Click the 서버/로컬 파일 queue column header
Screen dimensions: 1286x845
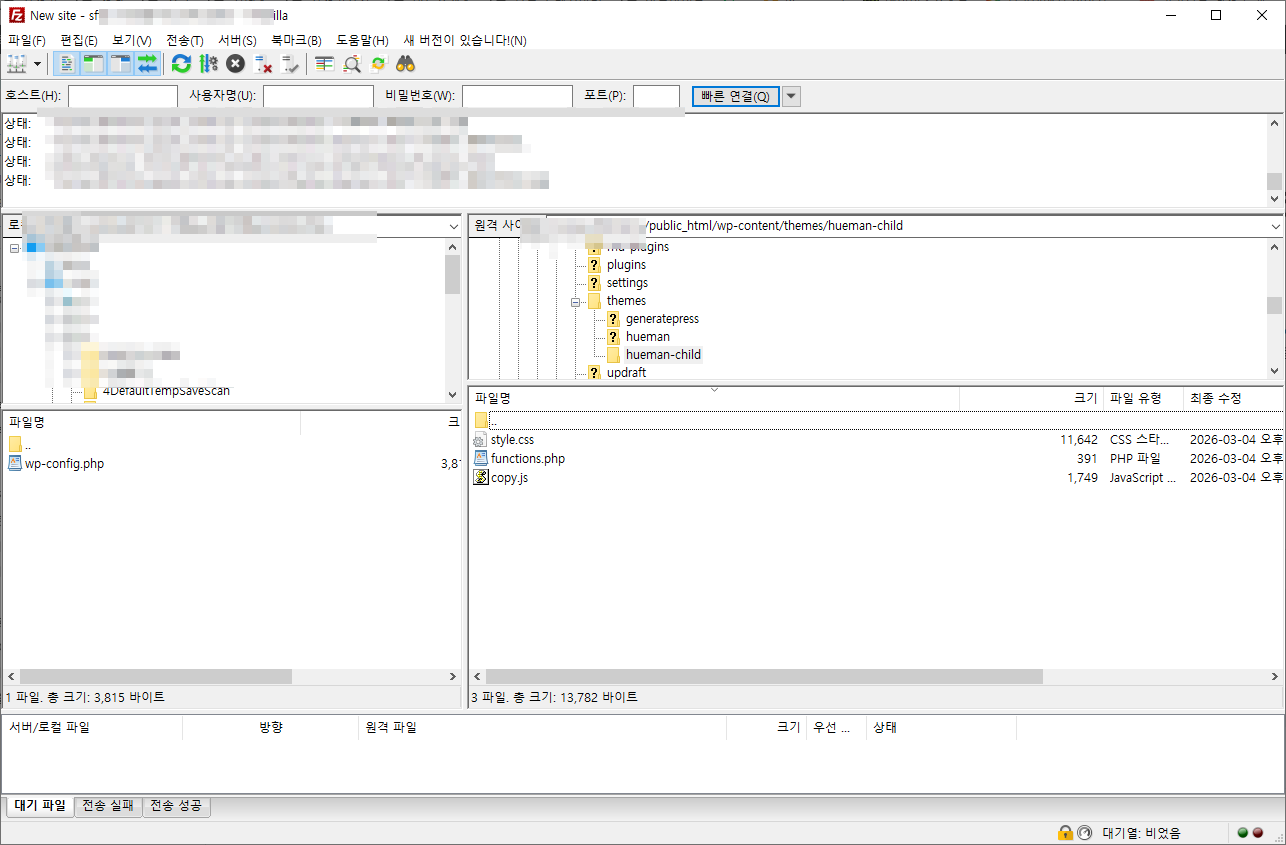click(x=92, y=727)
